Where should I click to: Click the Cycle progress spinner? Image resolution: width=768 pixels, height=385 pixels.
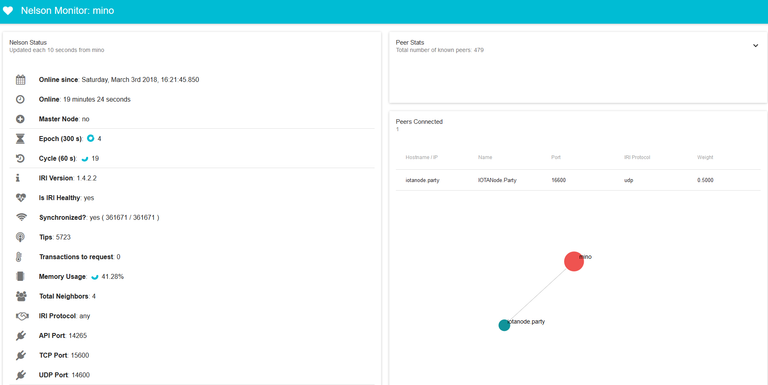pyautogui.click(x=85, y=158)
